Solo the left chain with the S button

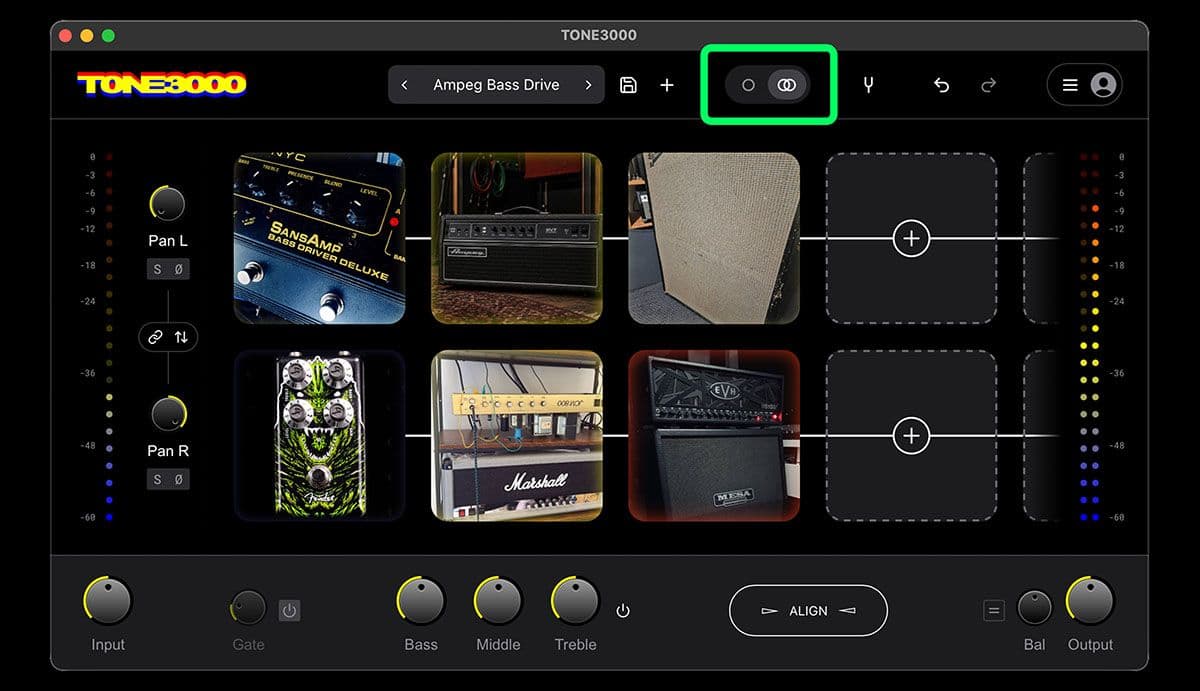157,269
